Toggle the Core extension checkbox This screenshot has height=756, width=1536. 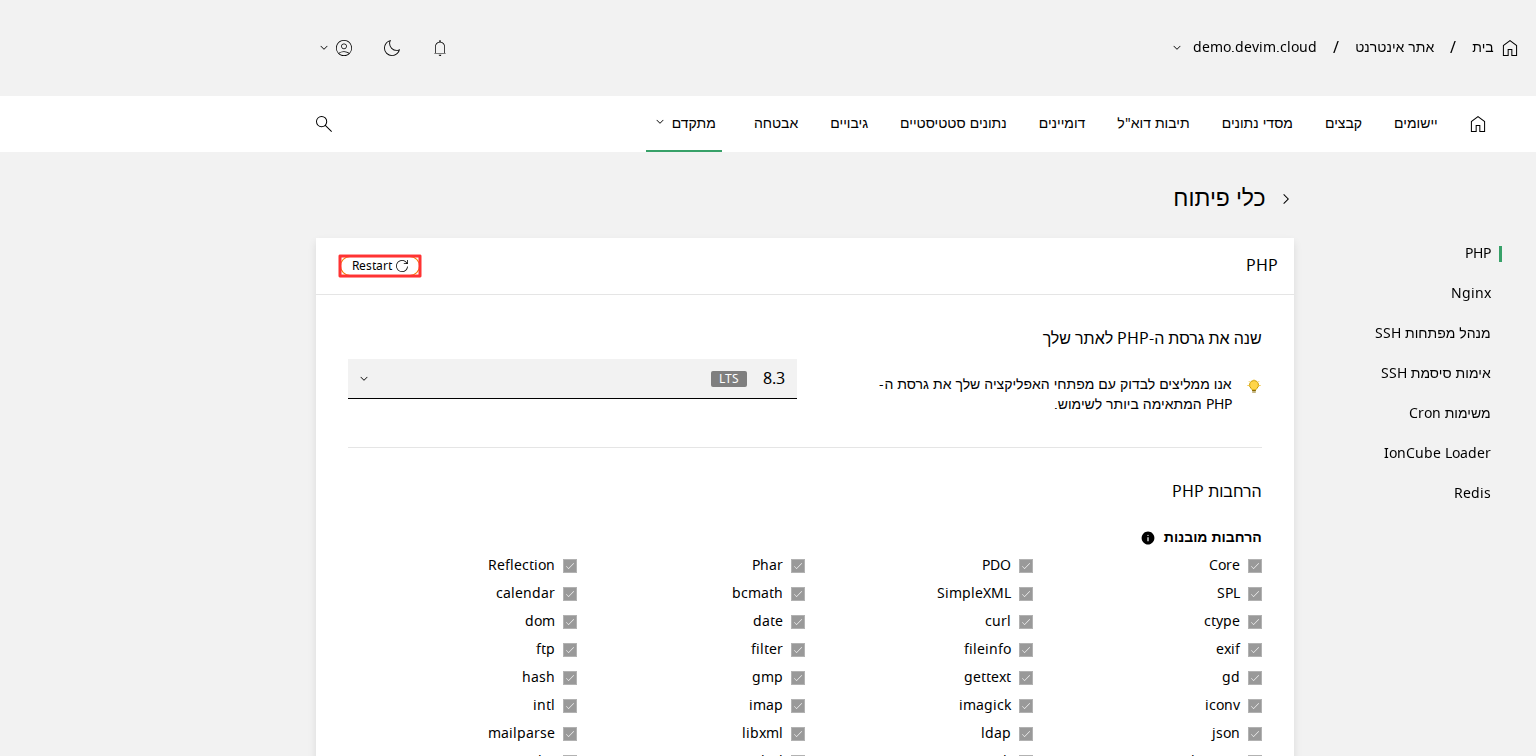pyautogui.click(x=1255, y=566)
